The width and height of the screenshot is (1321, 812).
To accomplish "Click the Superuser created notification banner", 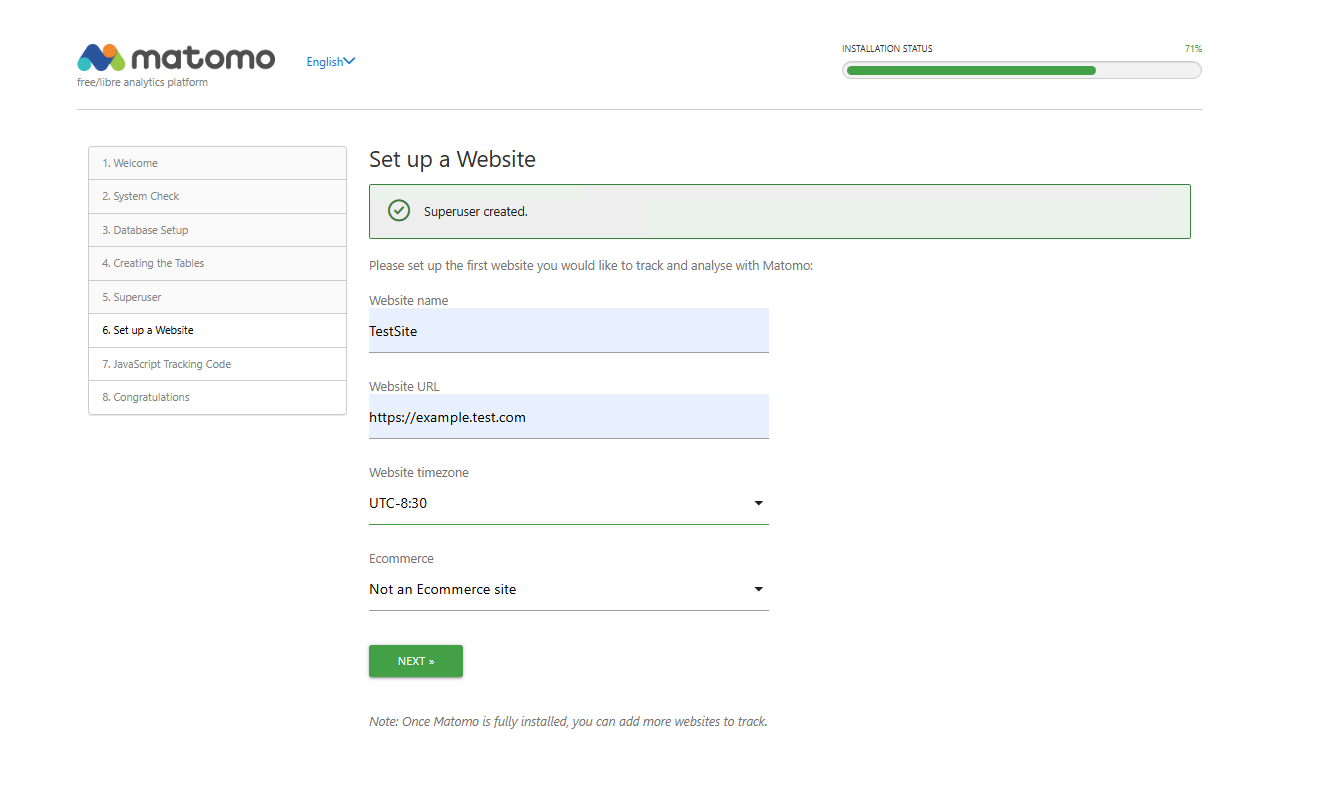I will 779,211.
